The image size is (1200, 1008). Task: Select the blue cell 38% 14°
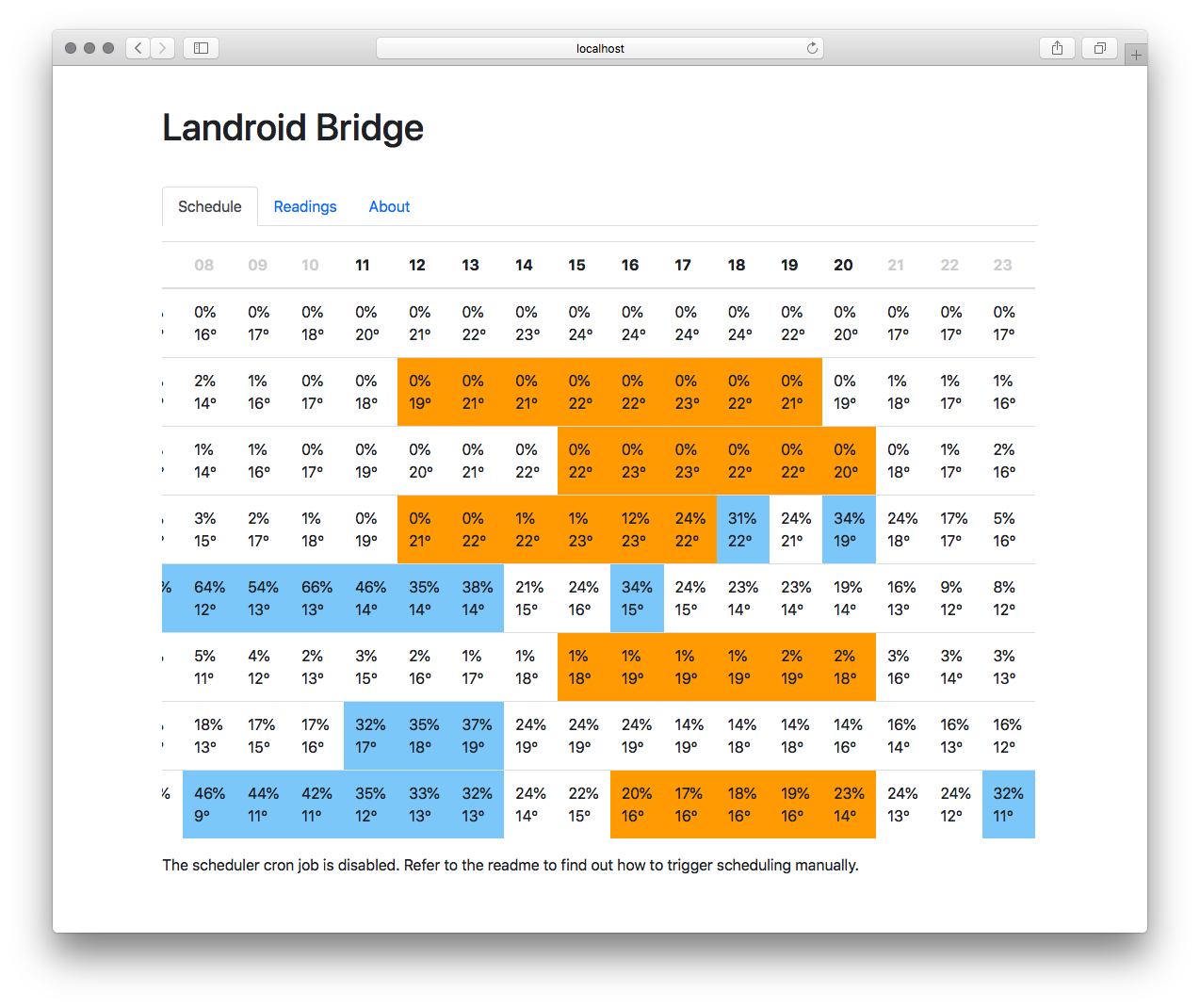[477, 598]
